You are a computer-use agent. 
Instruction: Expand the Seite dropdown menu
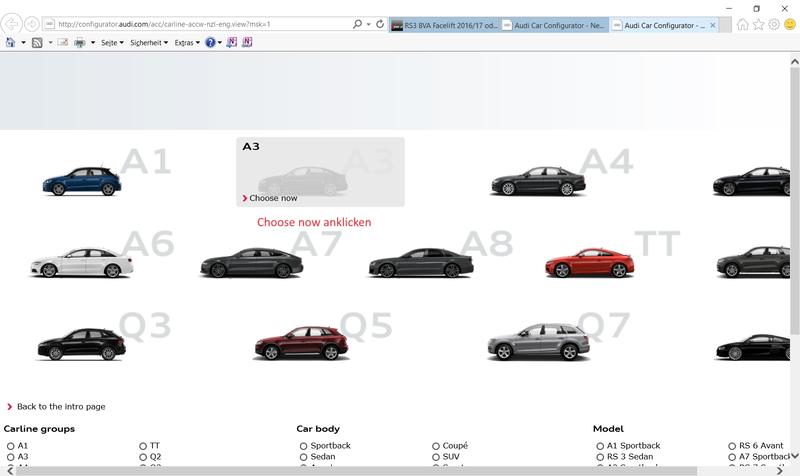pos(112,43)
